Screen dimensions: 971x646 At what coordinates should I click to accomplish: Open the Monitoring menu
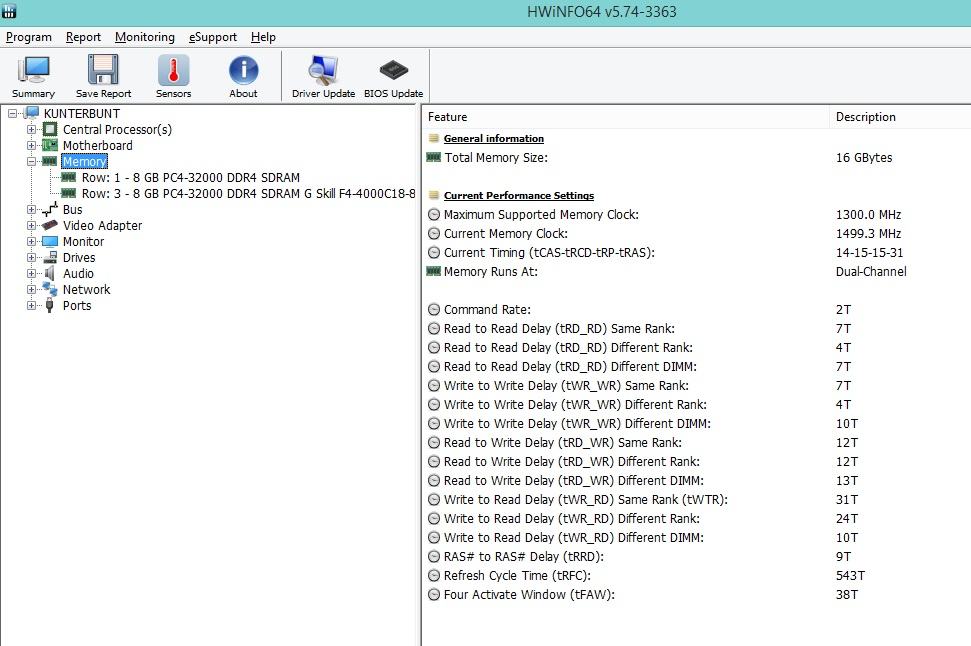(145, 37)
